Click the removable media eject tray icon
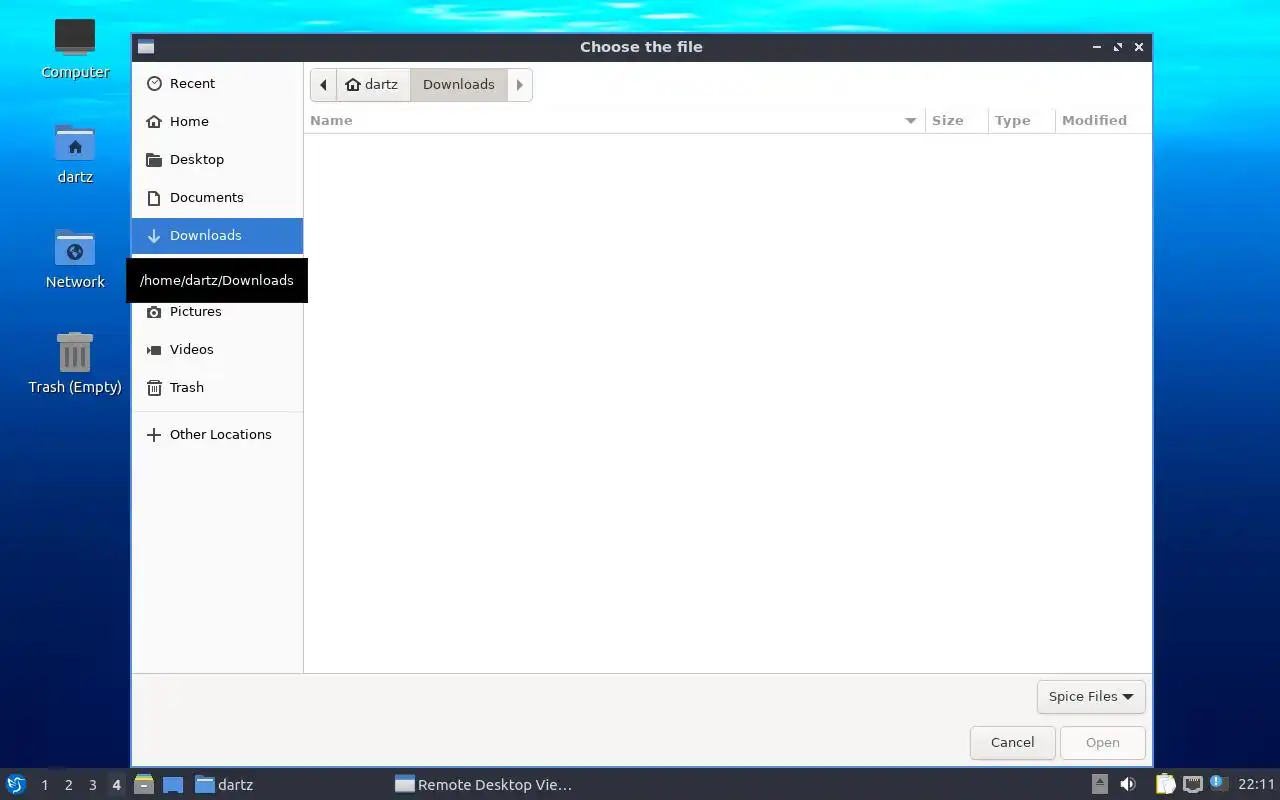The width and height of the screenshot is (1280, 800). pos(1100,785)
